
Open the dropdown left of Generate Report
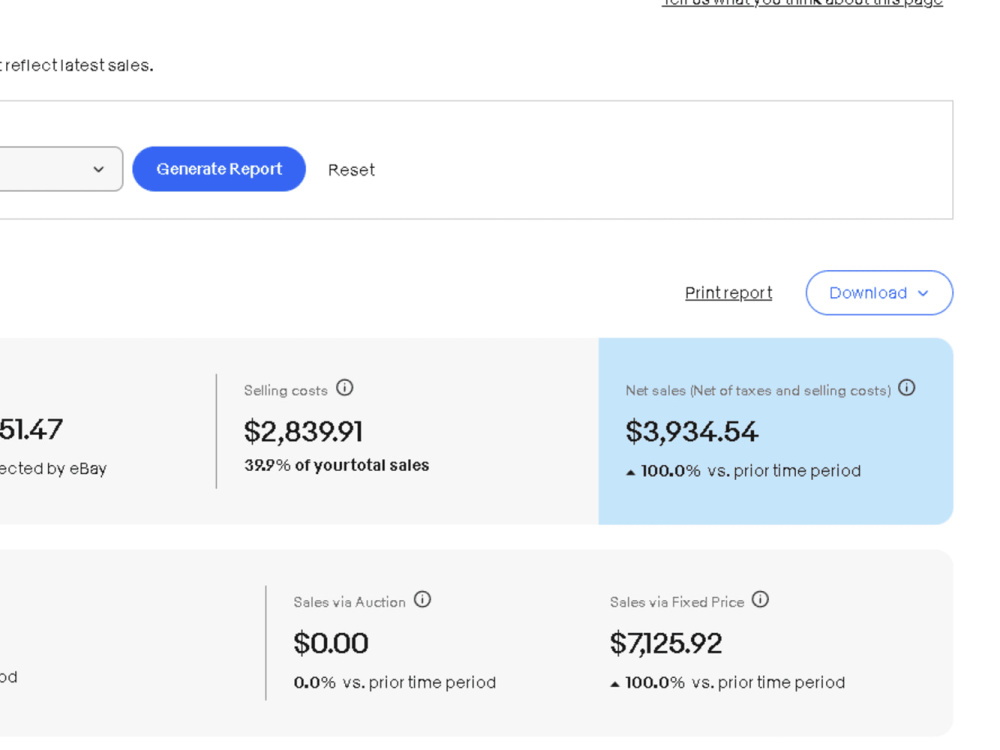(61, 169)
